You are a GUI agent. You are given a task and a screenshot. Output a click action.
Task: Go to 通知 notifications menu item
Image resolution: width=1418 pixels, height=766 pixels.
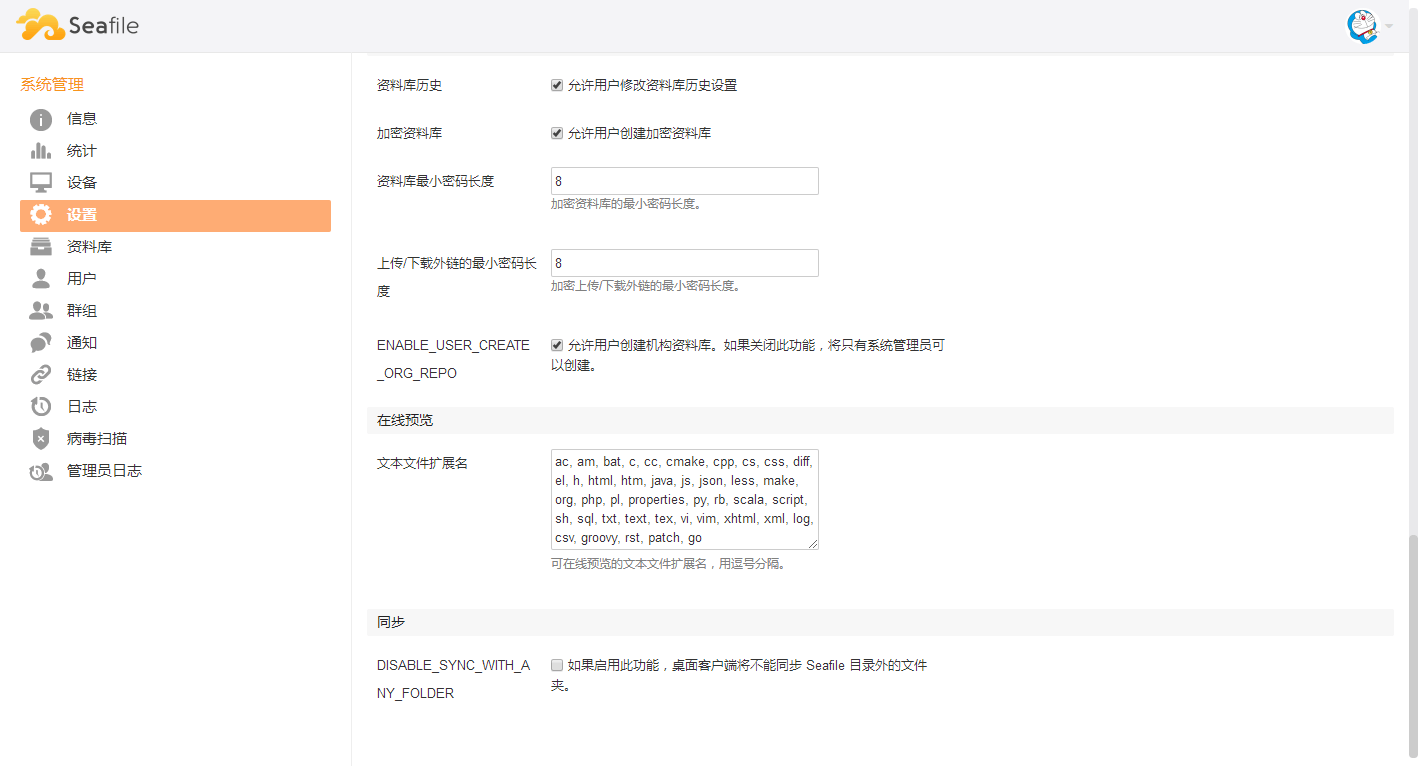pyautogui.click(x=82, y=343)
